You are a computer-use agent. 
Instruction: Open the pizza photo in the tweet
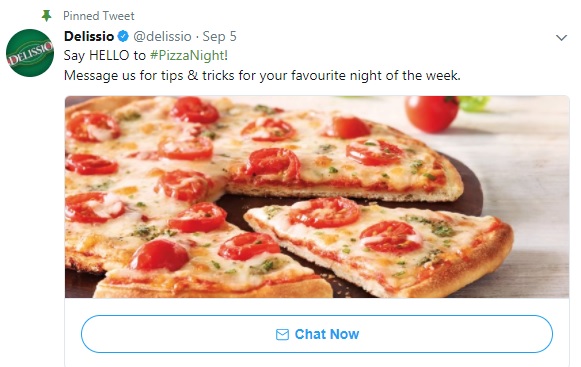click(x=317, y=197)
